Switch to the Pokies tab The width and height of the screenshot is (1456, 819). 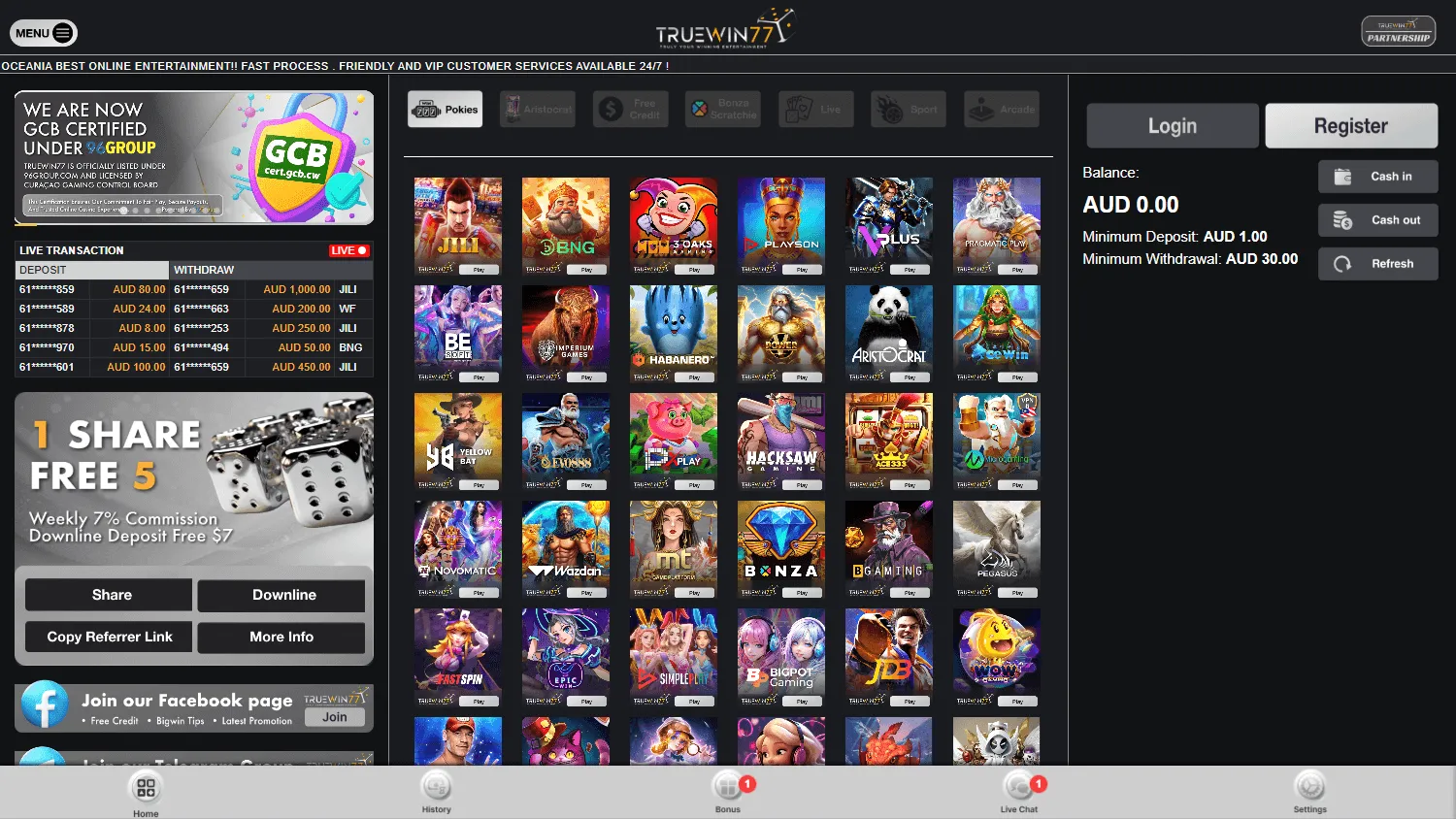(446, 110)
